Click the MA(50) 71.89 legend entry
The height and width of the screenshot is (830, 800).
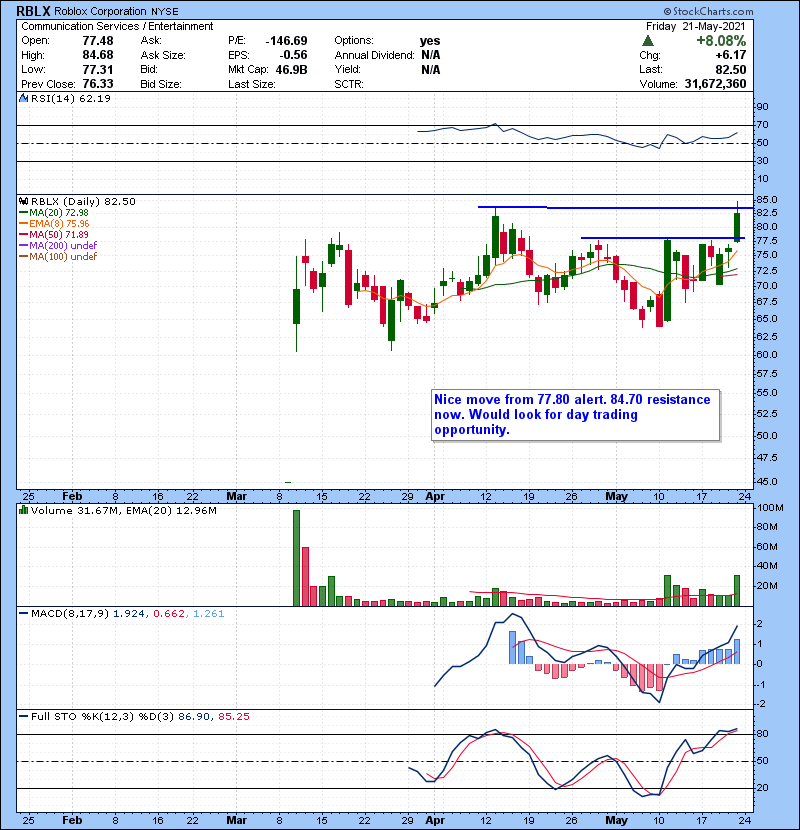point(54,234)
